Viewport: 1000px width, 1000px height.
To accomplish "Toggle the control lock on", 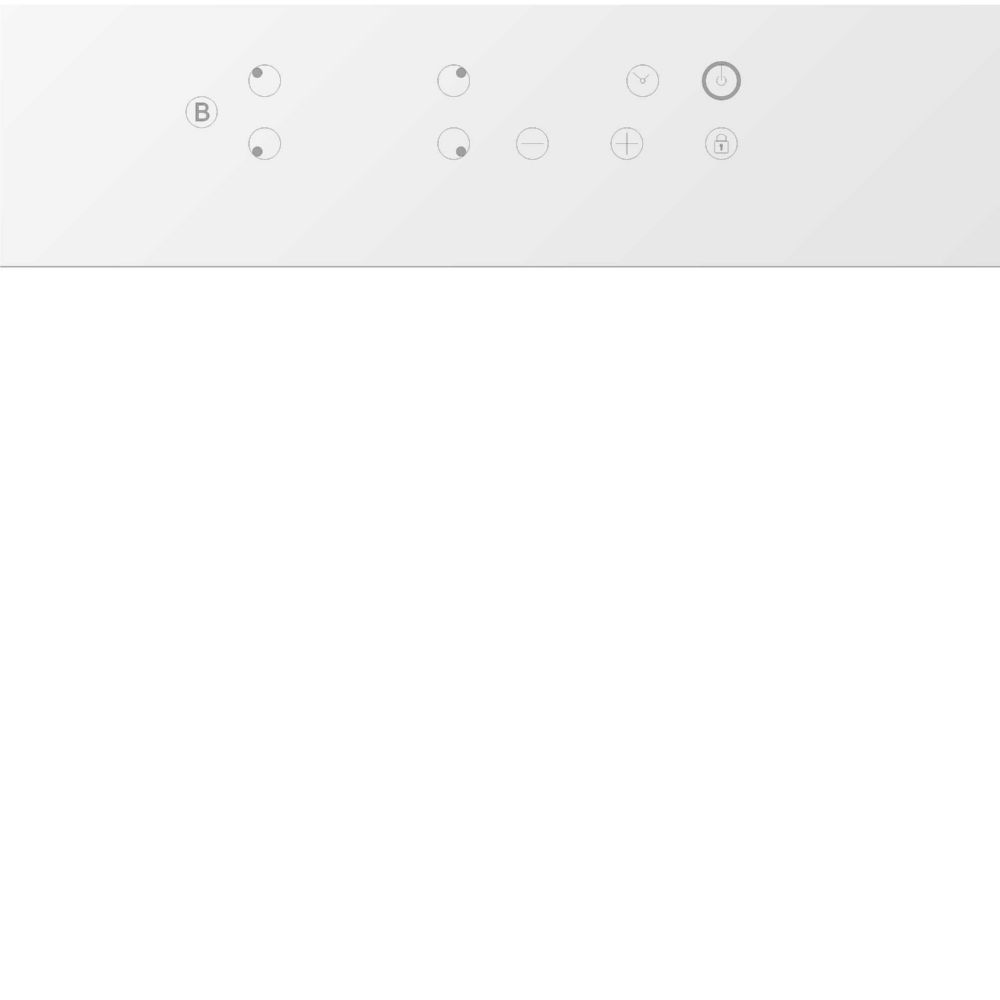I will tap(721, 143).
